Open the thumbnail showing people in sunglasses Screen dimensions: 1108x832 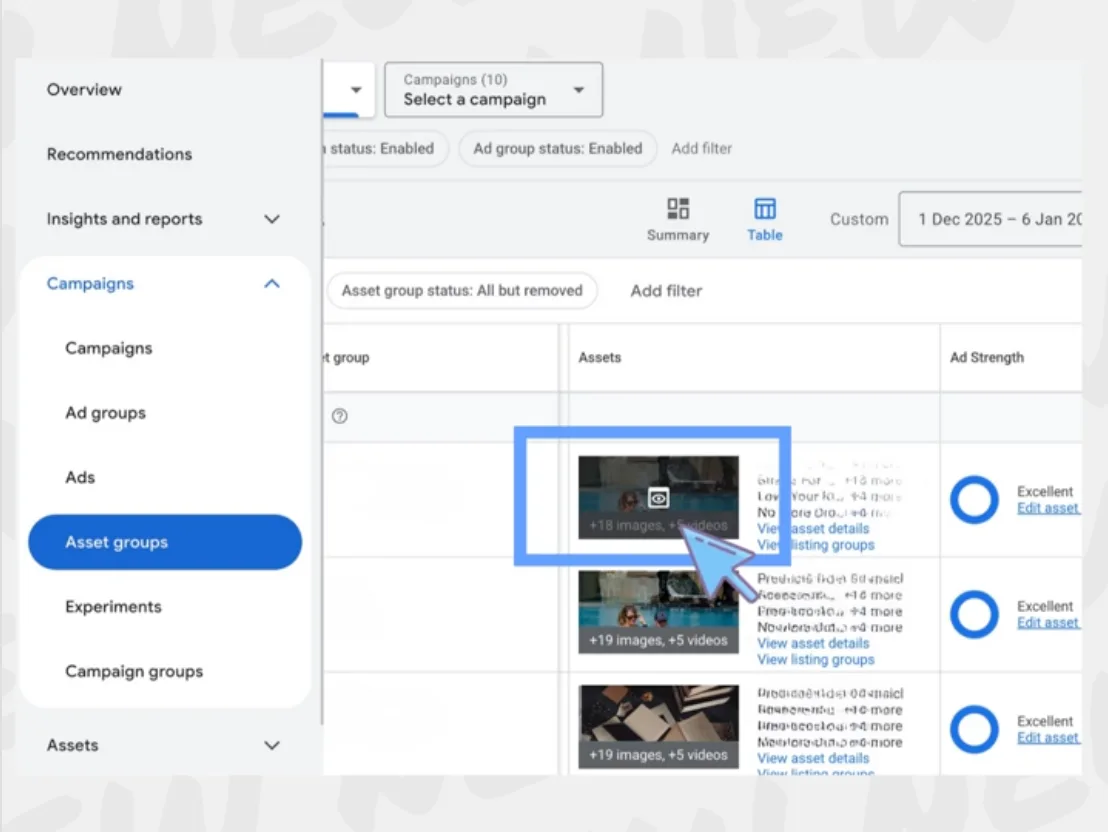click(x=659, y=612)
